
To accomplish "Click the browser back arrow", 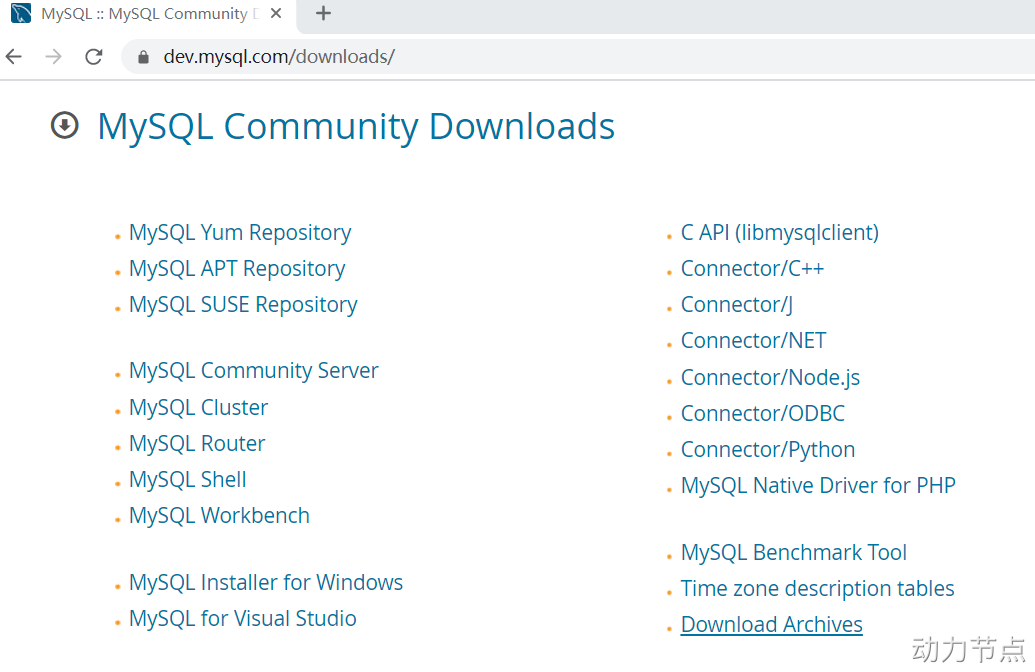I will pos(14,57).
